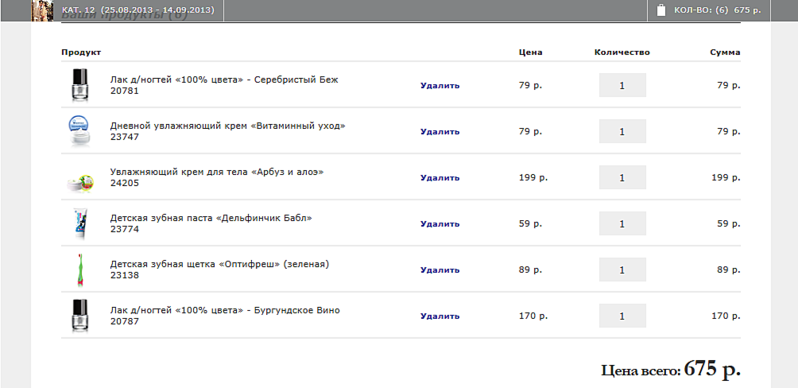Open the КАТ. 12 catalog period tab
Screen dimensions: 798x388
click(137, 10)
